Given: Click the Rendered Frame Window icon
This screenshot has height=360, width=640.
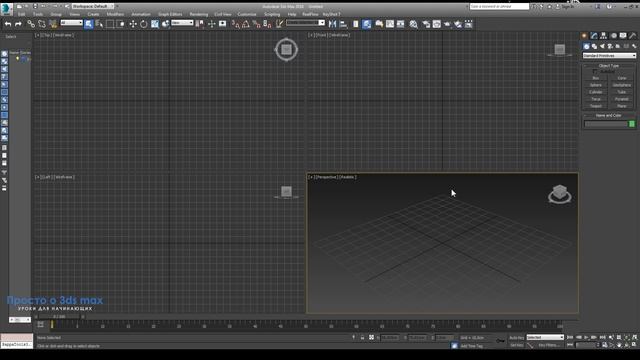Looking at the screenshot, I should [x=437, y=24].
